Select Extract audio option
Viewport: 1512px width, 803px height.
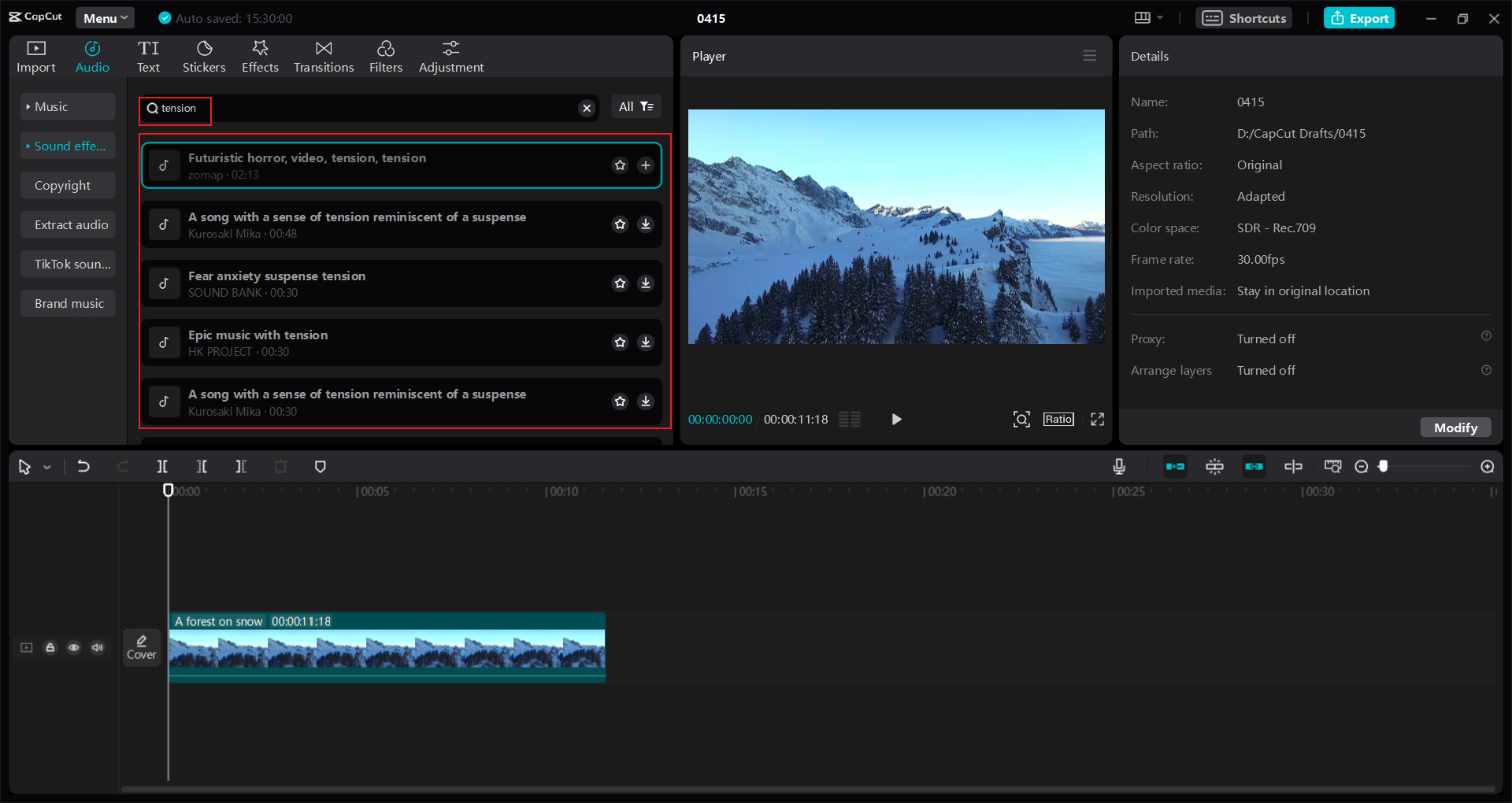coord(68,224)
